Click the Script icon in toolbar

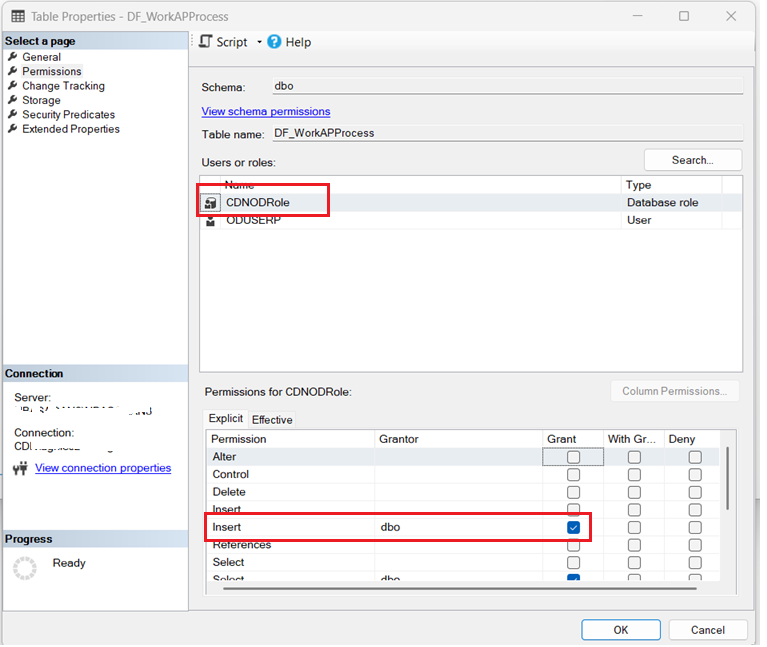point(206,42)
